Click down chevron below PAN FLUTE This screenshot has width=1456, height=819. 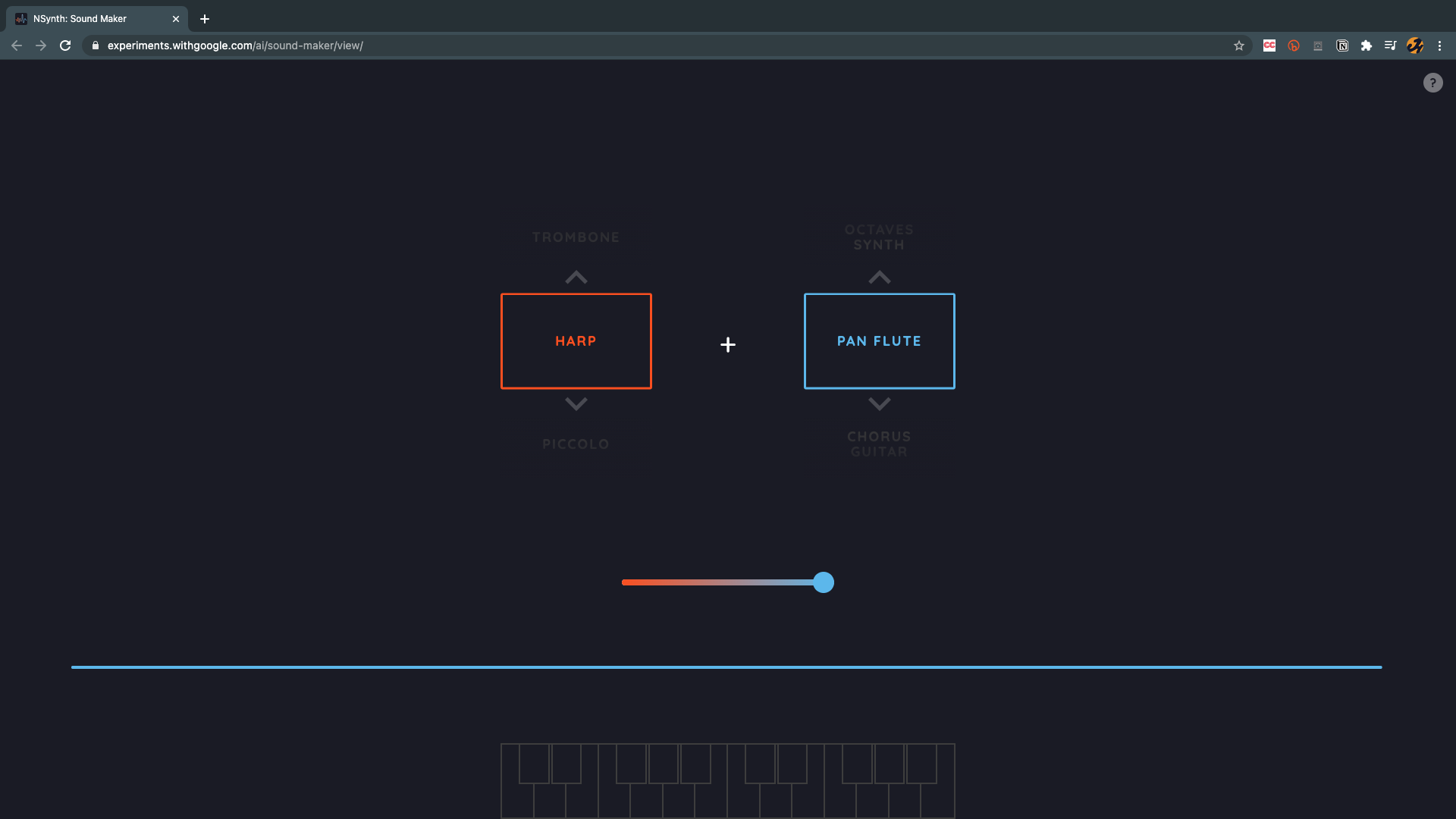point(880,404)
